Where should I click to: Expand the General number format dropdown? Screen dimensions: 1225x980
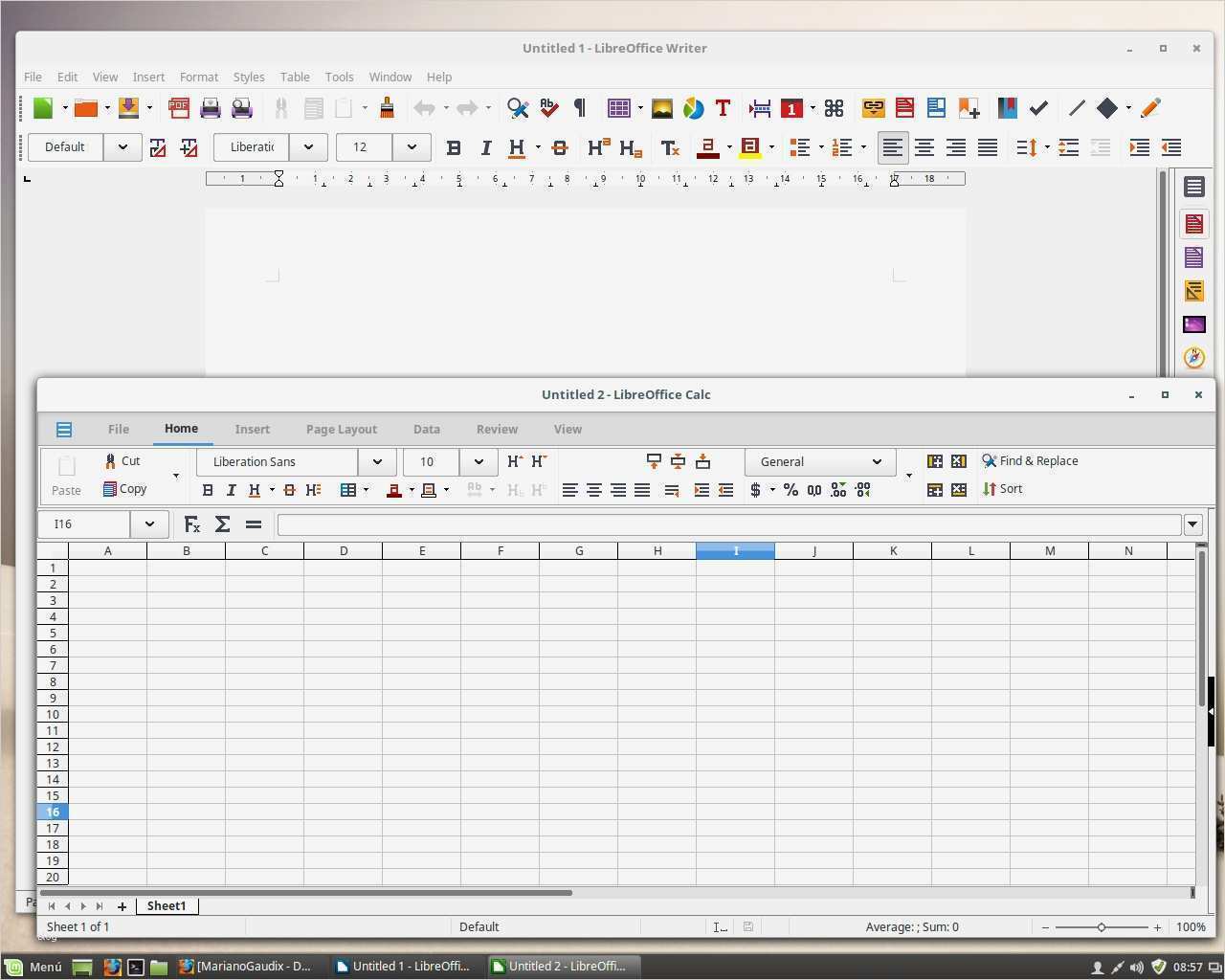(876, 461)
